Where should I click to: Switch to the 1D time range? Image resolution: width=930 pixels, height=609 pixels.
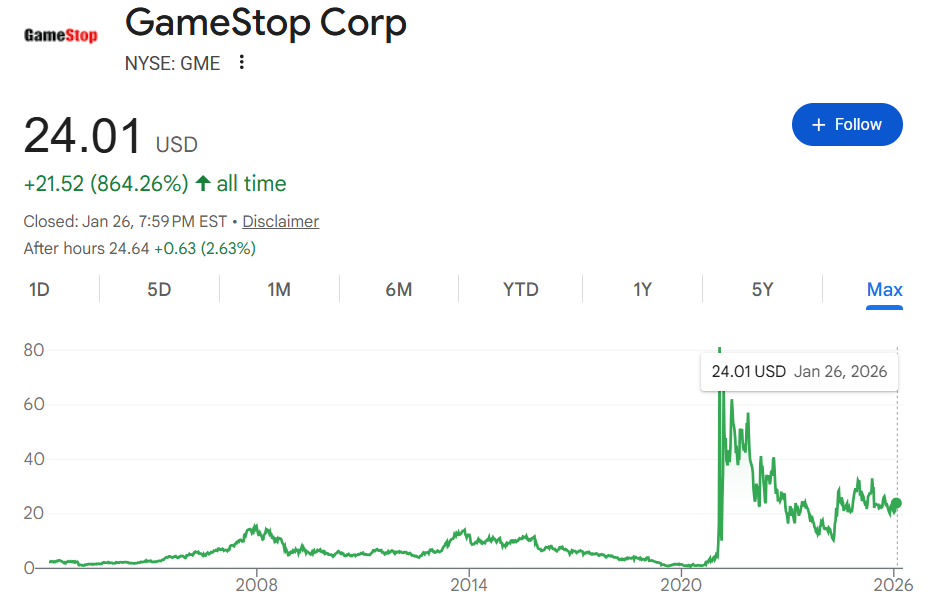tap(39, 290)
